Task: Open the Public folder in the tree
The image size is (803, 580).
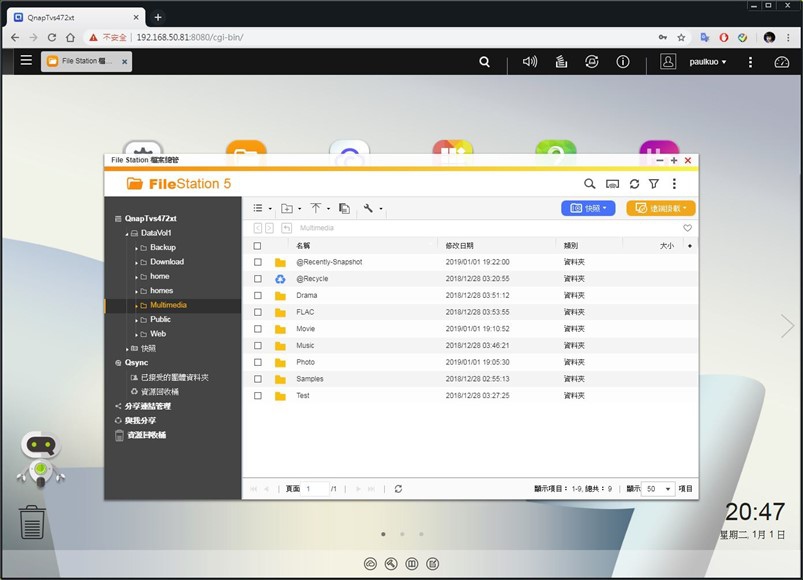Action: point(160,319)
